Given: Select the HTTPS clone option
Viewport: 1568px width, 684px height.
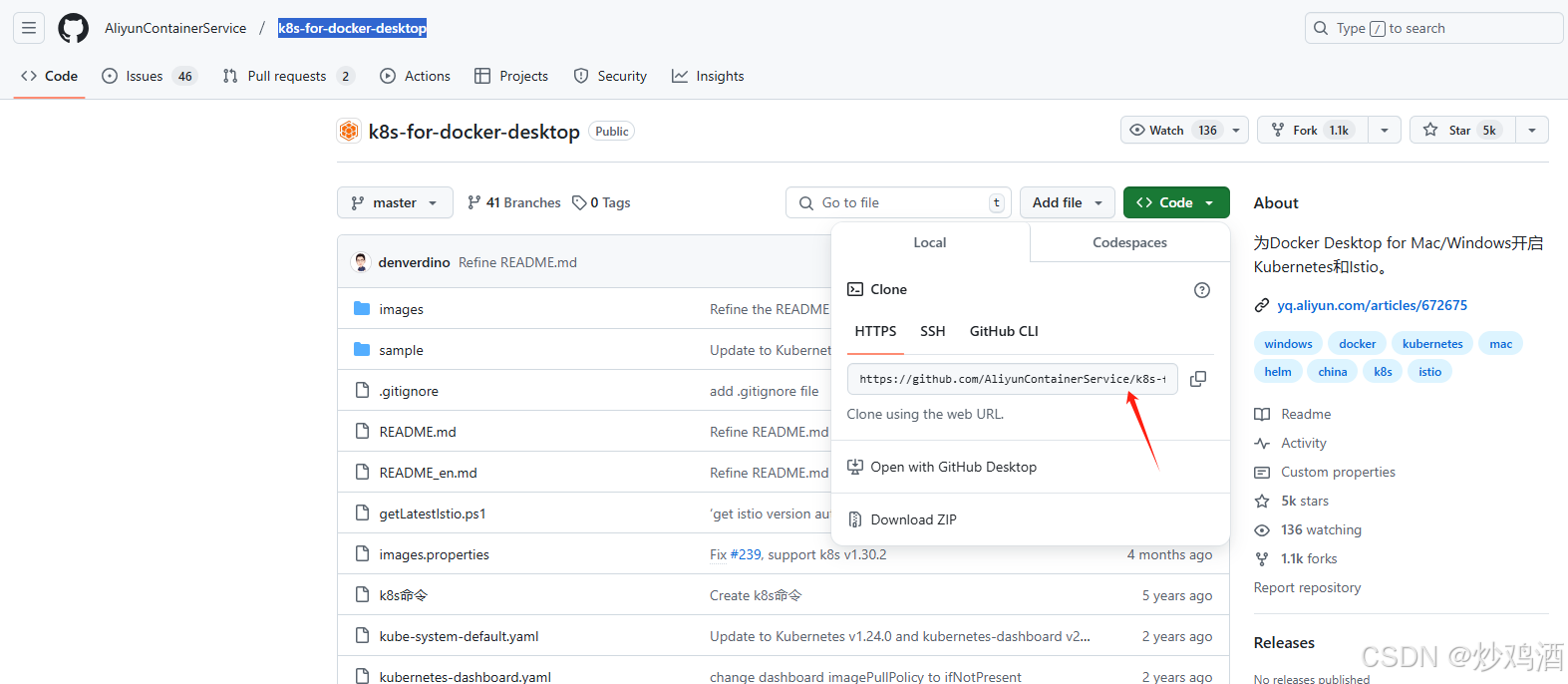Looking at the screenshot, I should click(875, 331).
